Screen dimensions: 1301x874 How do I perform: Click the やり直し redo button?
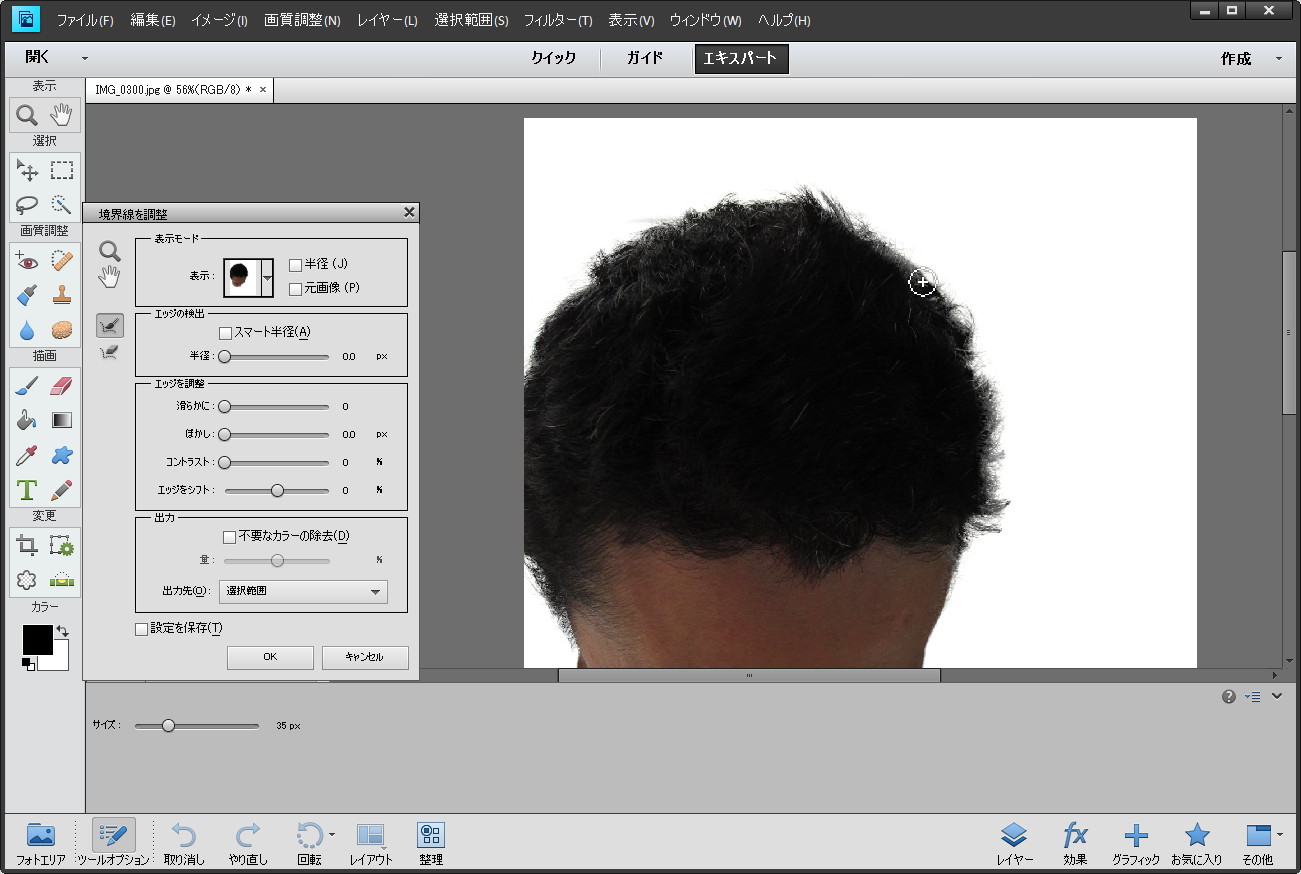click(x=248, y=843)
